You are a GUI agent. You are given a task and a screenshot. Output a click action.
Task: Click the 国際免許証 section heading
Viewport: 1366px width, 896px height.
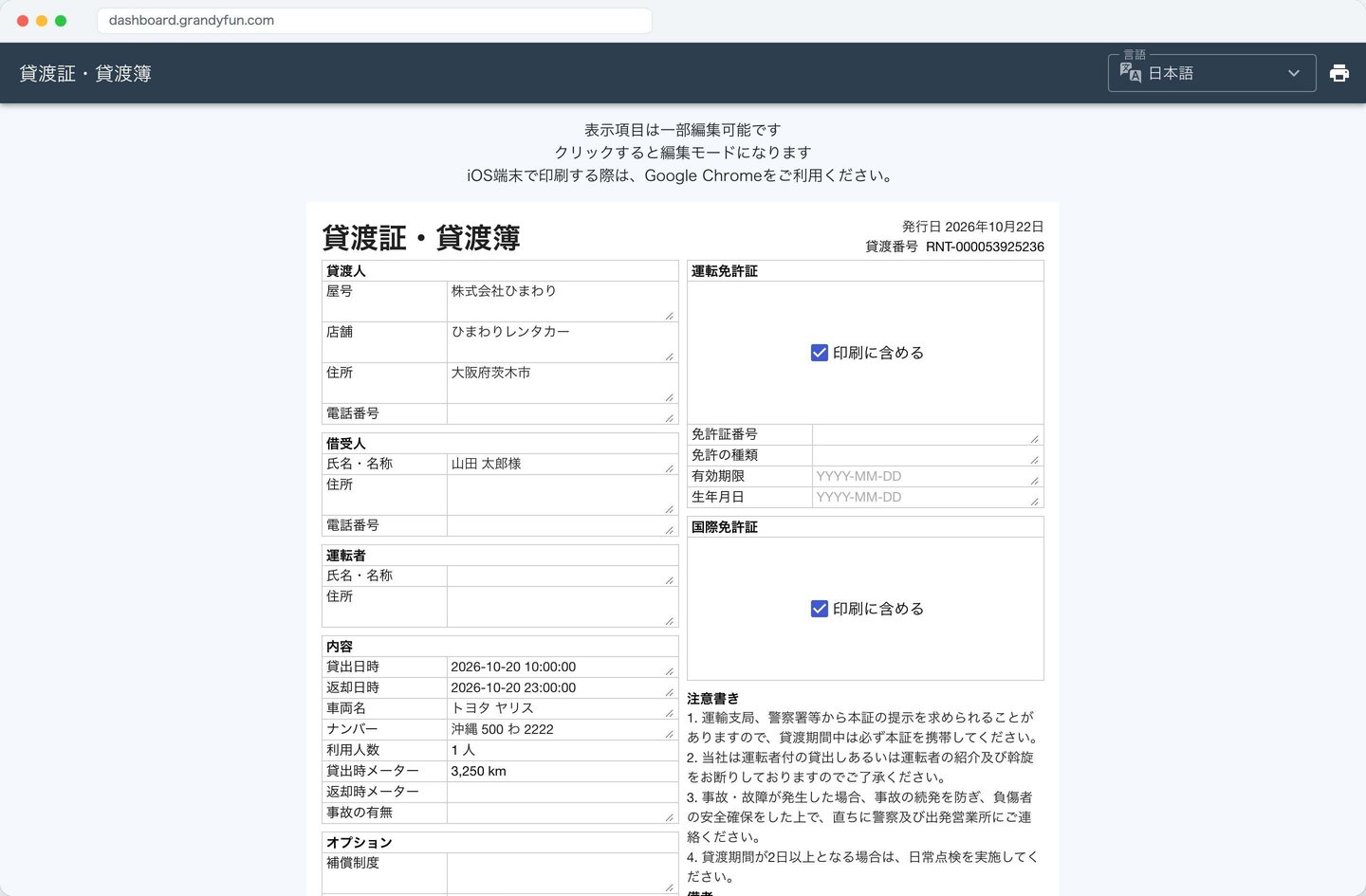coord(725,527)
